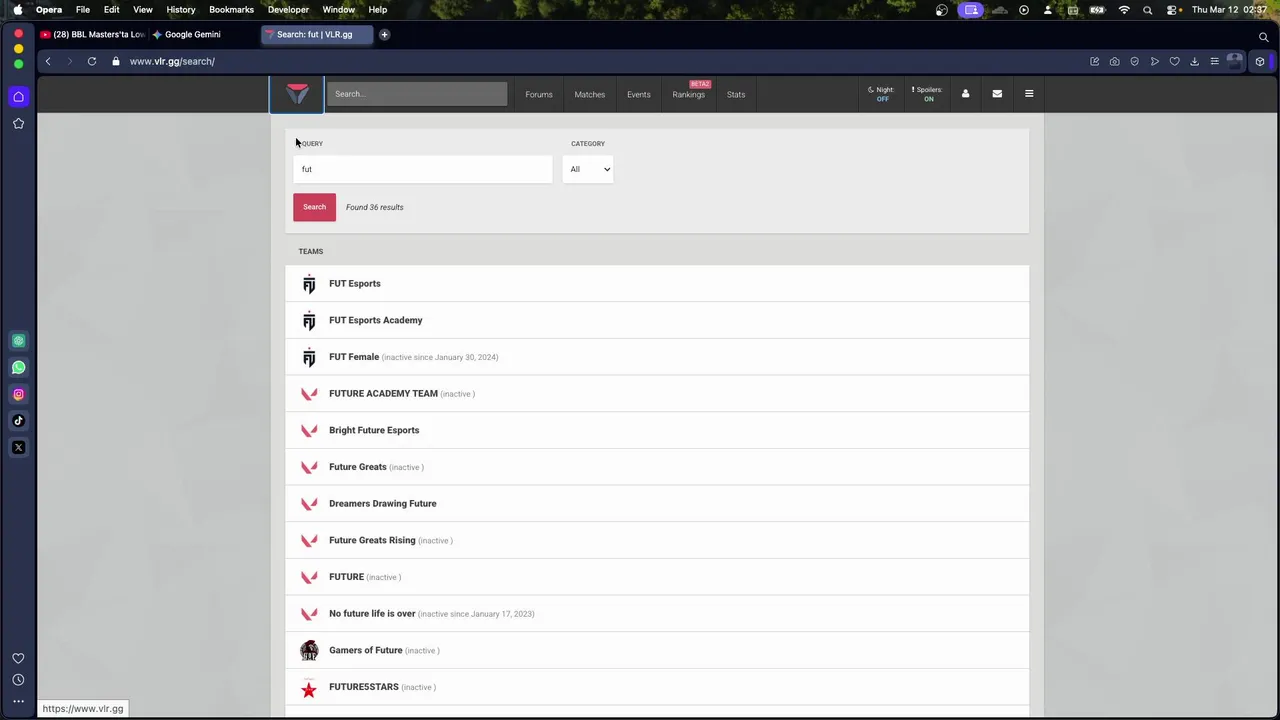Click the Wi-Fi icon in macOS menu bar
Image resolution: width=1280 pixels, height=720 pixels.
pos(1124,9)
